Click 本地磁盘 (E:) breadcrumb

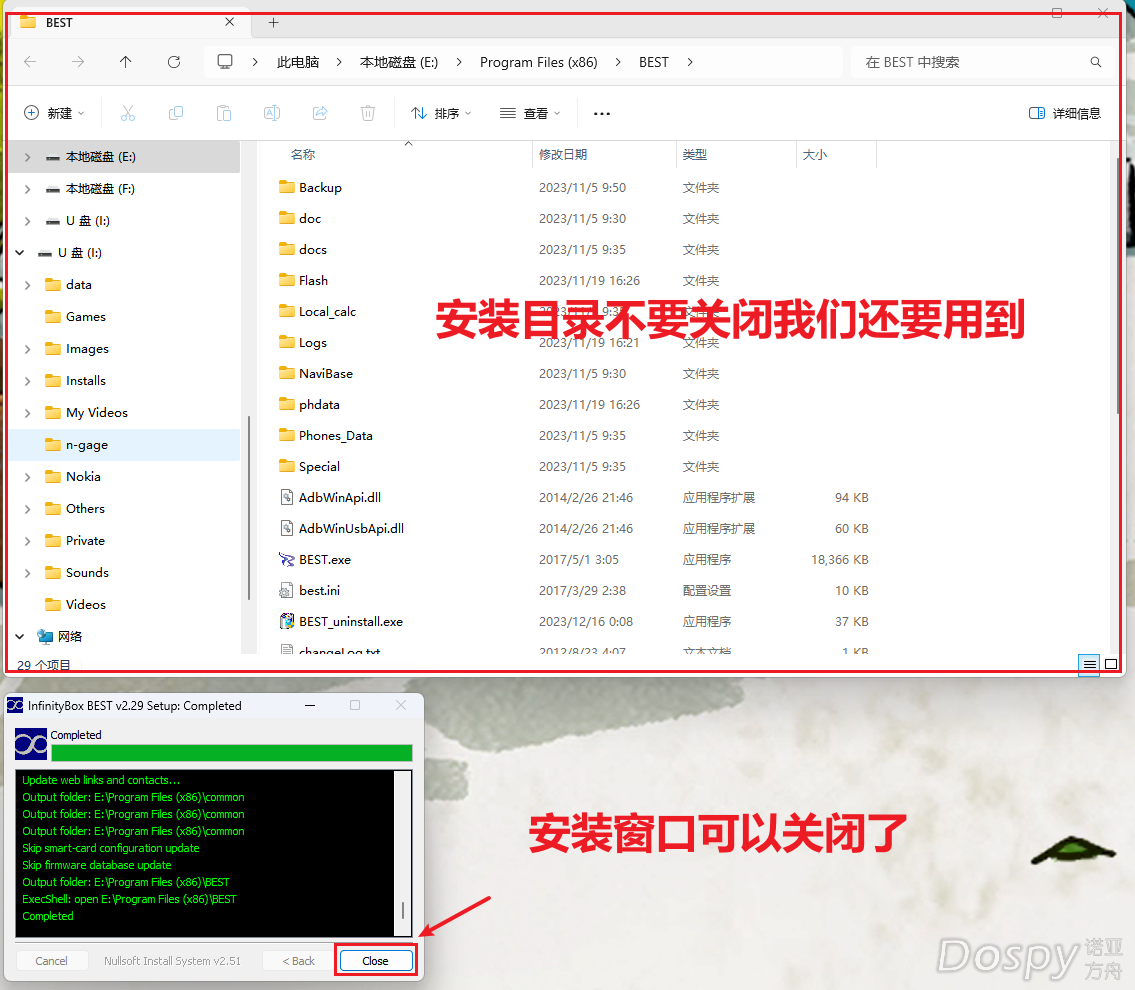(x=399, y=62)
